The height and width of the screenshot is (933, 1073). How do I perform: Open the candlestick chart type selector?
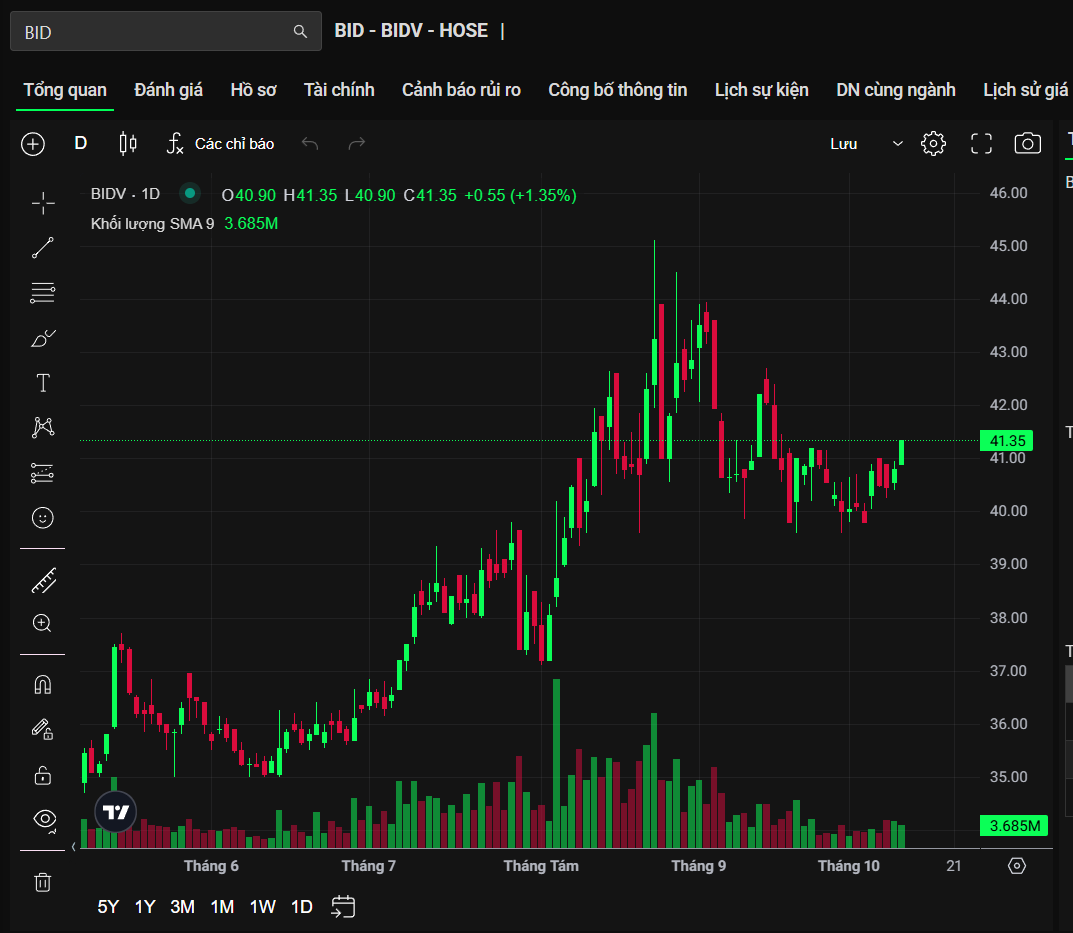pos(128,144)
